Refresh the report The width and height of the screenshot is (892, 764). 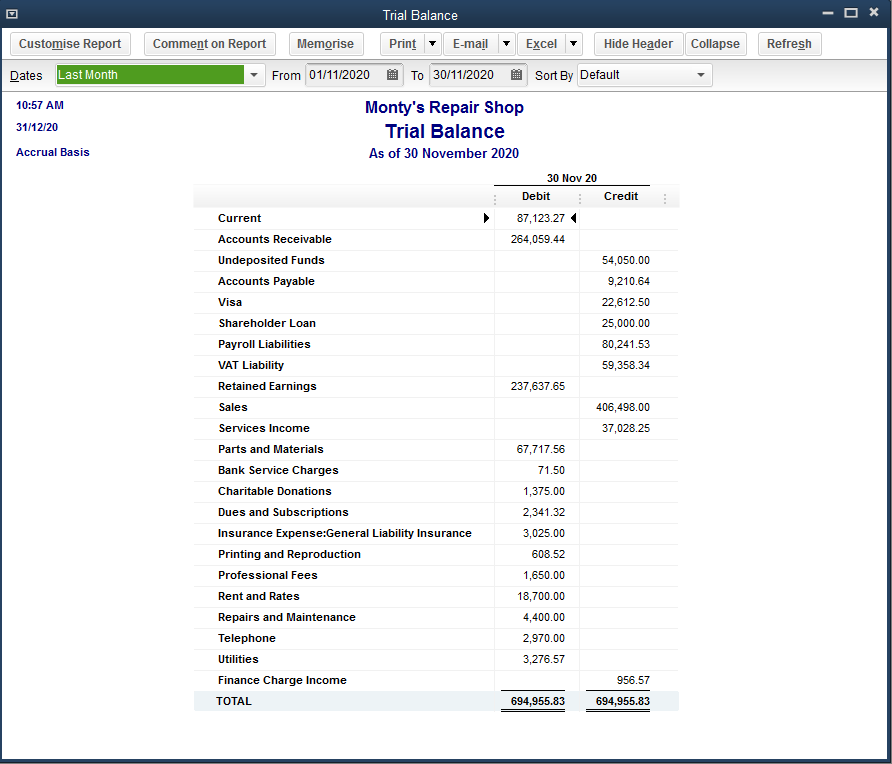[789, 44]
